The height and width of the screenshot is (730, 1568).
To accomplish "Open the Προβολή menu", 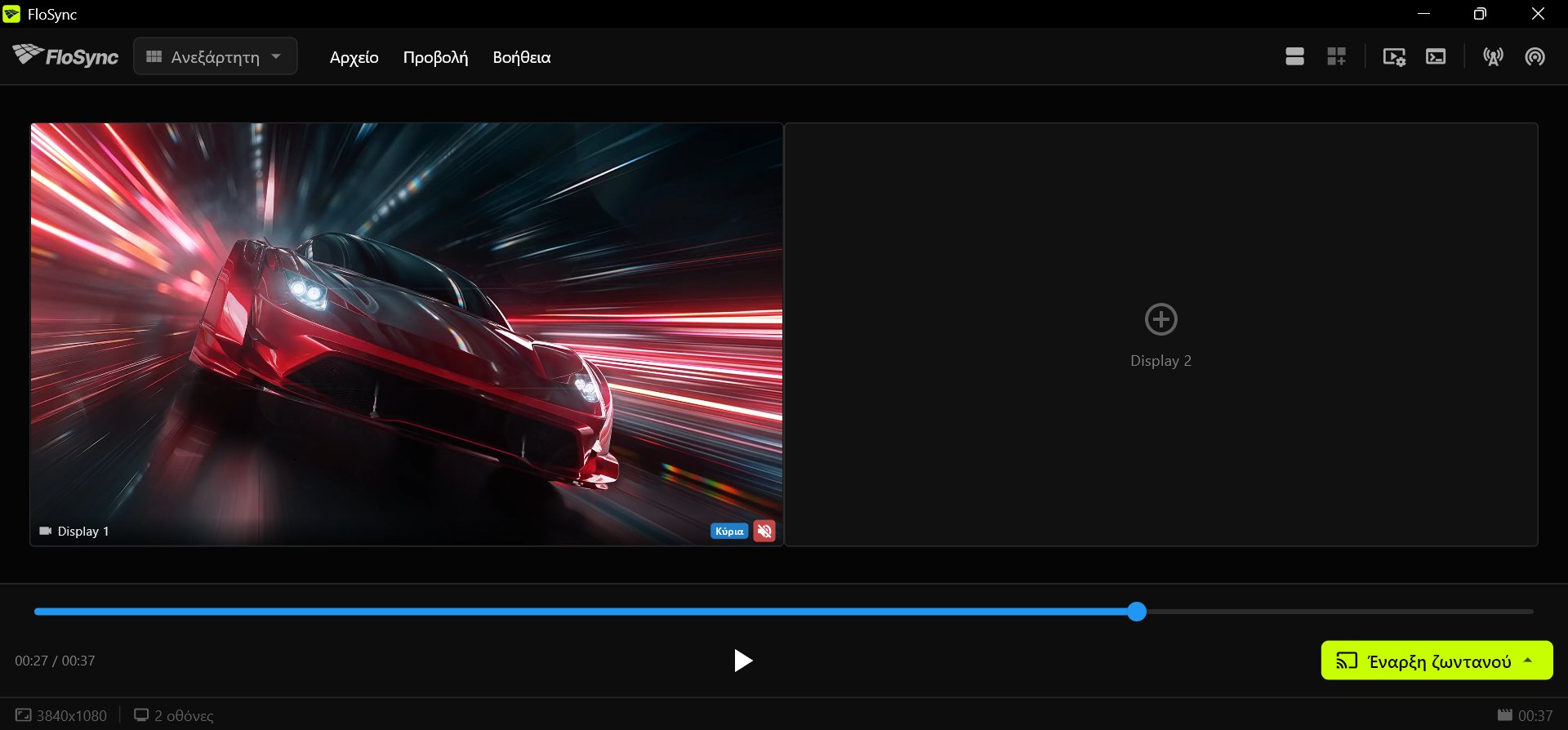I will coord(435,57).
